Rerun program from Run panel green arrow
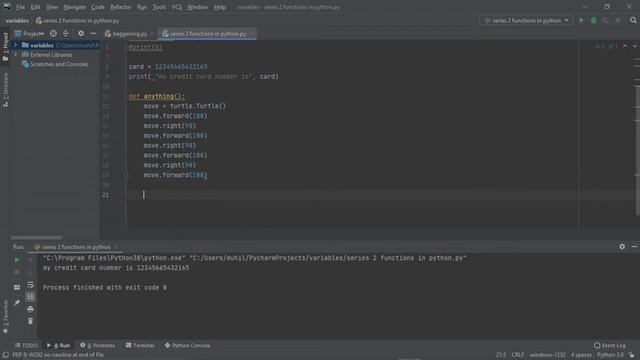Image resolution: width=640 pixels, height=360 pixels. tap(17, 260)
